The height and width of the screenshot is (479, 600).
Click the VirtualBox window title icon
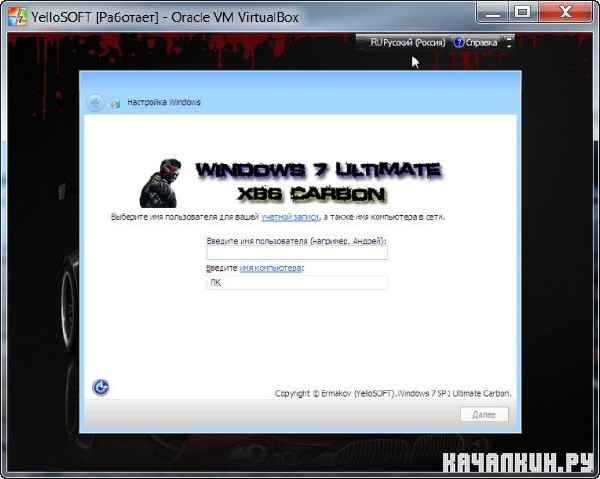pyautogui.click(x=17, y=17)
